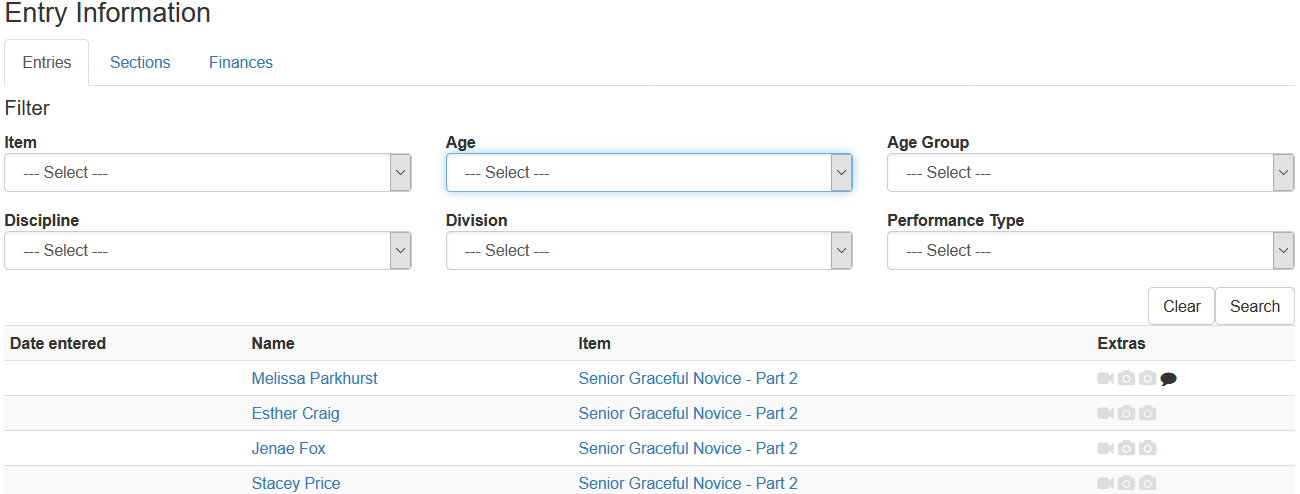Select the Entries tab
The image size is (1300, 494).
47,62
